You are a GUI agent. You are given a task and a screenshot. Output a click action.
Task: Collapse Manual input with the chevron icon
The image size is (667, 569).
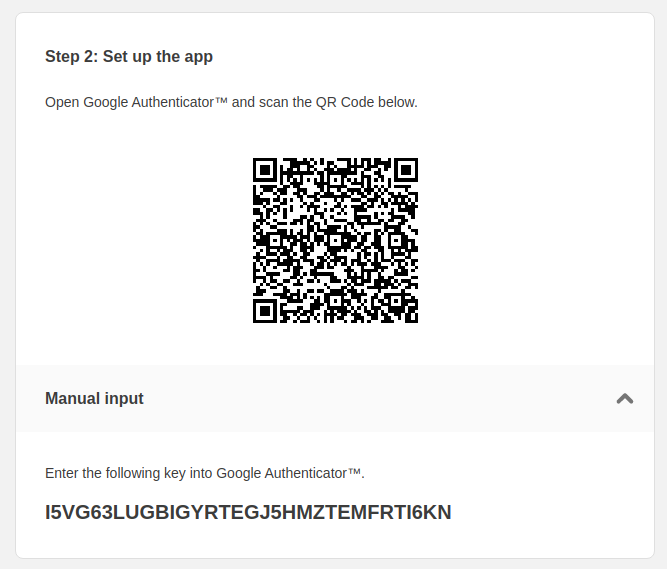tap(624, 398)
